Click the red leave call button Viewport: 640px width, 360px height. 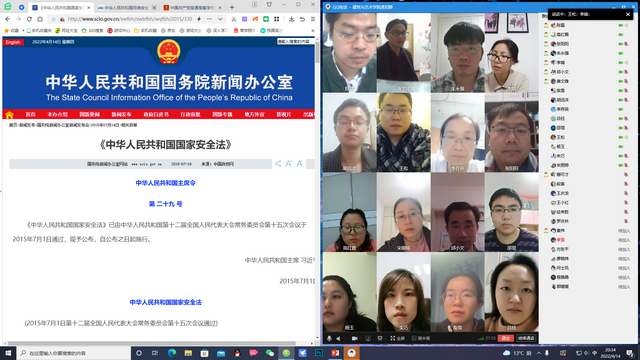(505, 338)
